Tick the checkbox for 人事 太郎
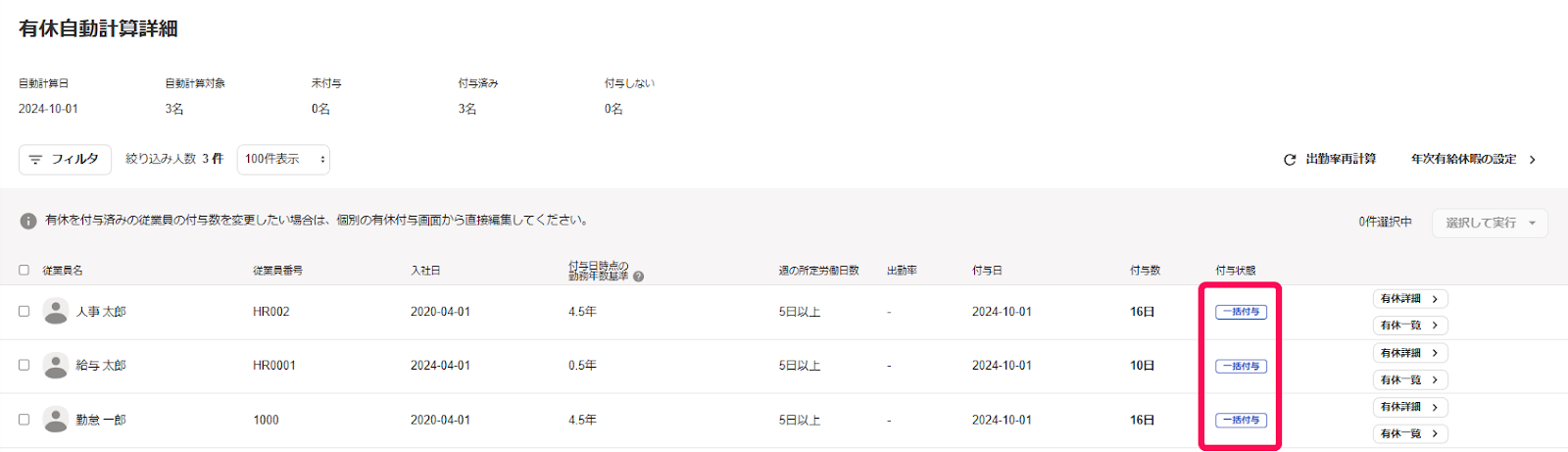This screenshot has height=452, width=1568. click(24, 311)
